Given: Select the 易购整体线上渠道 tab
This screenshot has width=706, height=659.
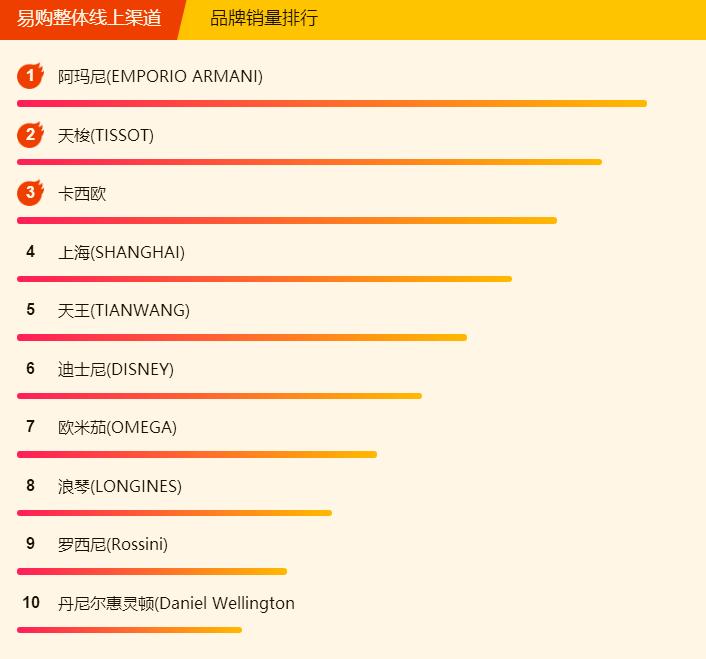Looking at the screenshot, I should pos(89,18).
